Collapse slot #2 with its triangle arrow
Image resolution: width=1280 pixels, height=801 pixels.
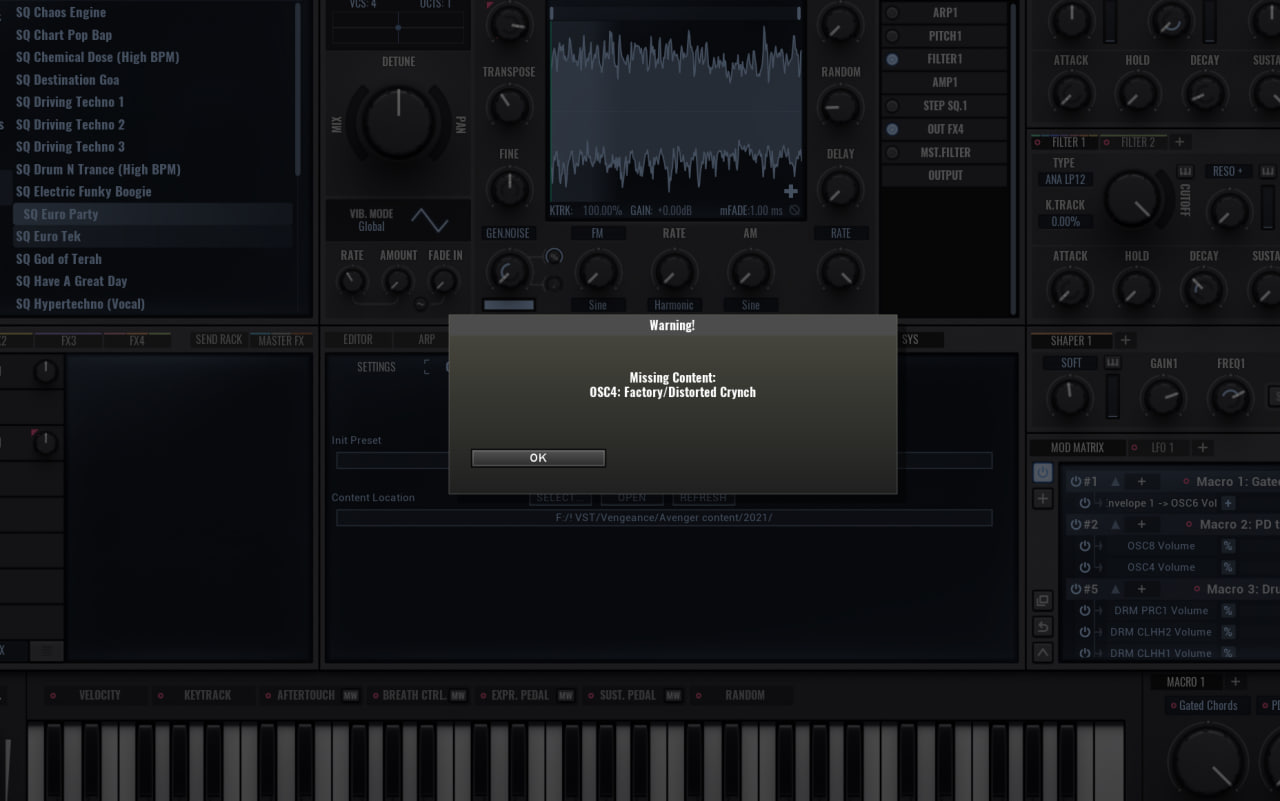point(1116,524)
